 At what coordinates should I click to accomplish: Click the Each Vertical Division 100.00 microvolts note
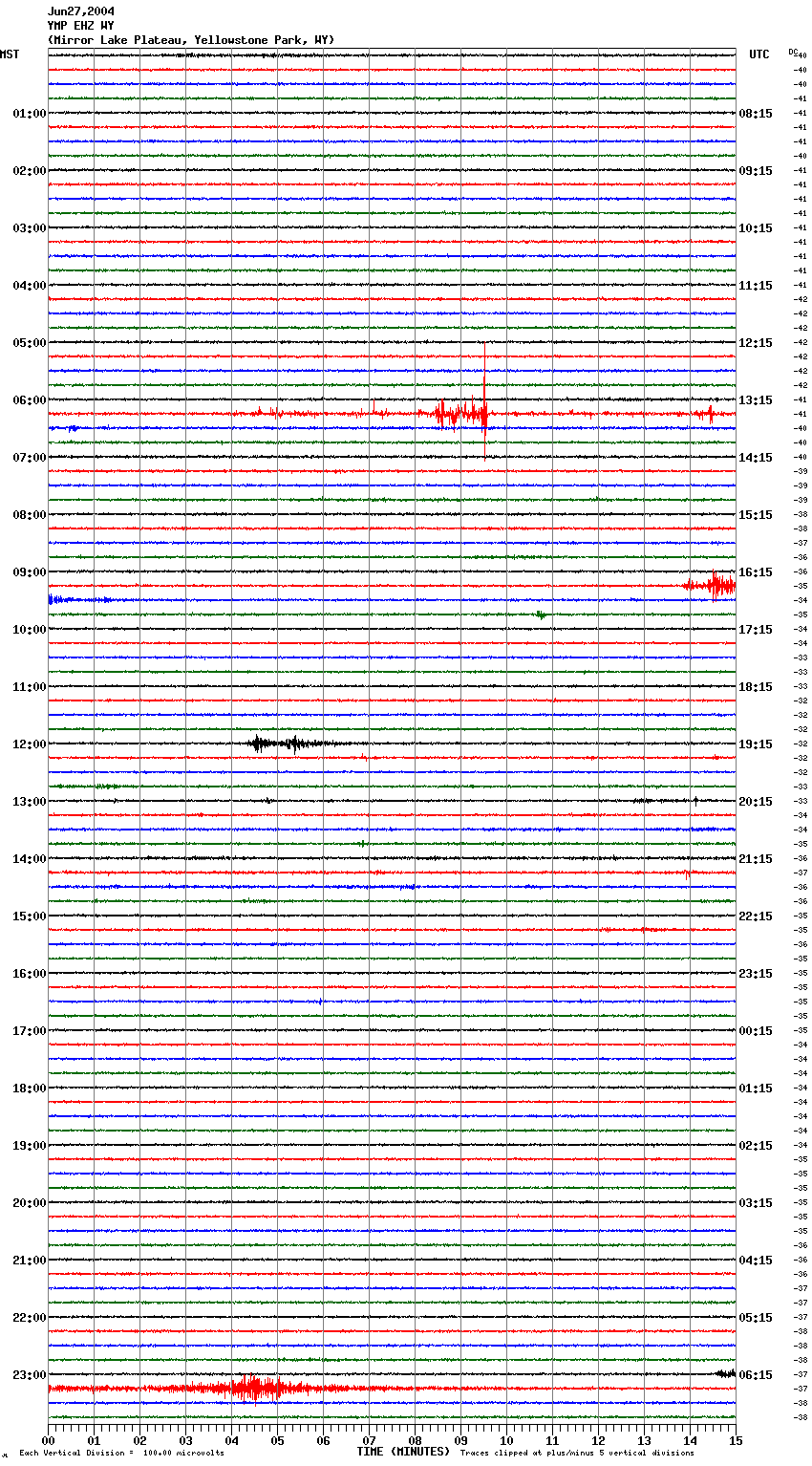(122, 1454)
